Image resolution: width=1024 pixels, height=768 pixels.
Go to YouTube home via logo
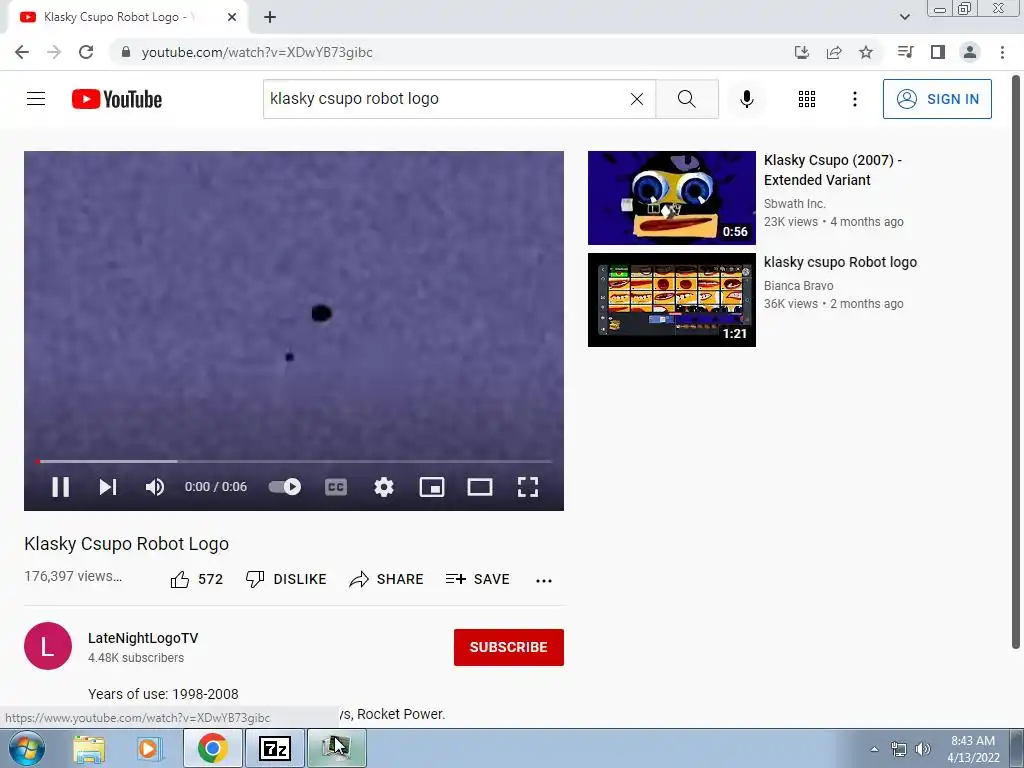[x=117, y=99]
